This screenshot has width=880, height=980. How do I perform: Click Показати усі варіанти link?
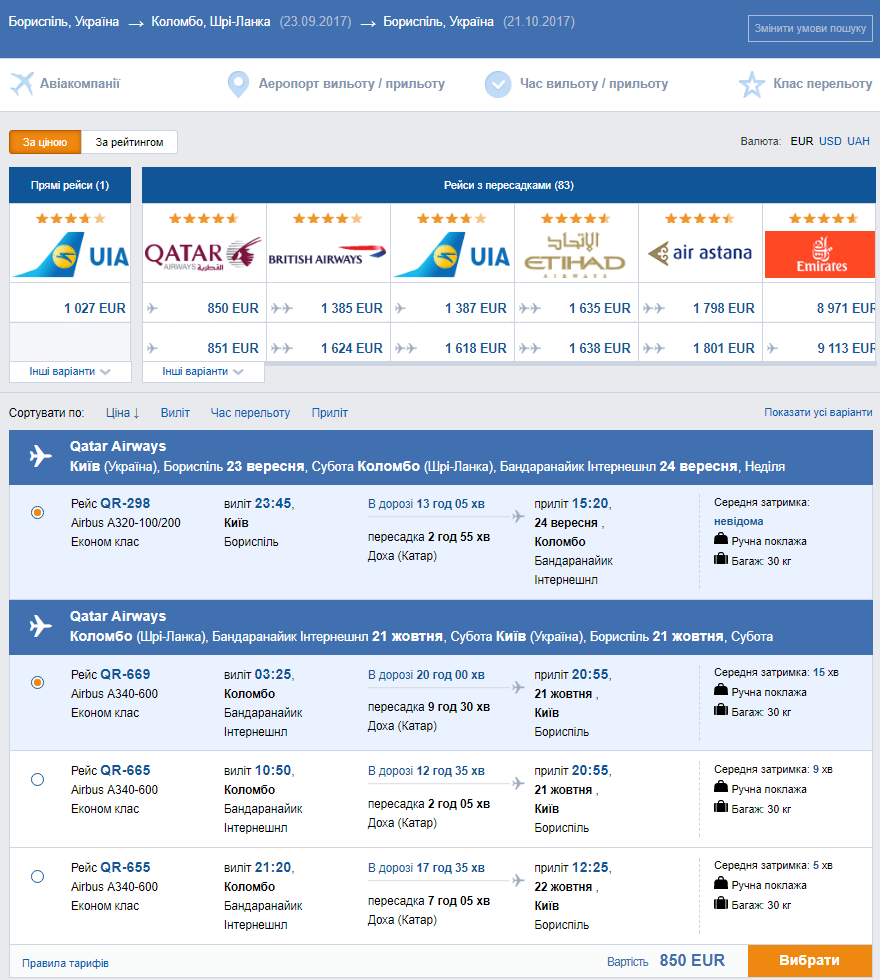coord(818,412)
